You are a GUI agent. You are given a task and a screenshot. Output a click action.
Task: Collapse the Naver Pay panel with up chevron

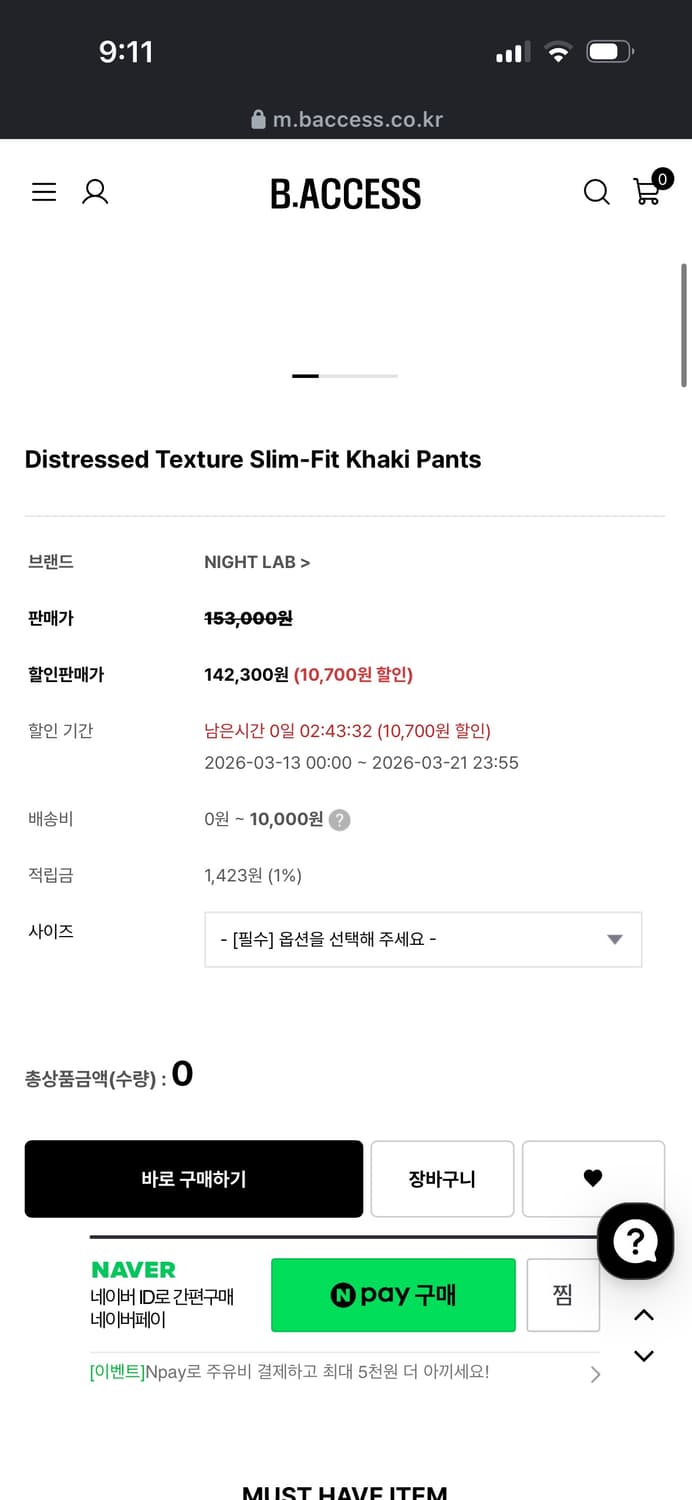tap(644, 1315)
